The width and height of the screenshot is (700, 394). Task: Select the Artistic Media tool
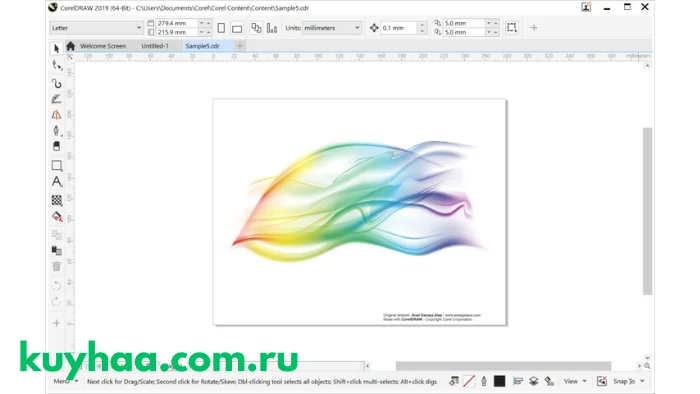(x=56, y=99)
